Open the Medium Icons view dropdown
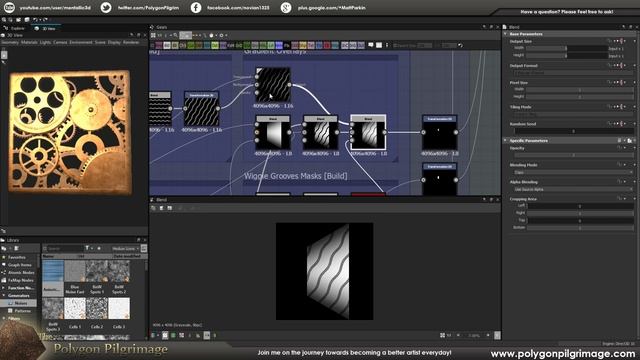 pyautogui.click(x=126, y=248)
